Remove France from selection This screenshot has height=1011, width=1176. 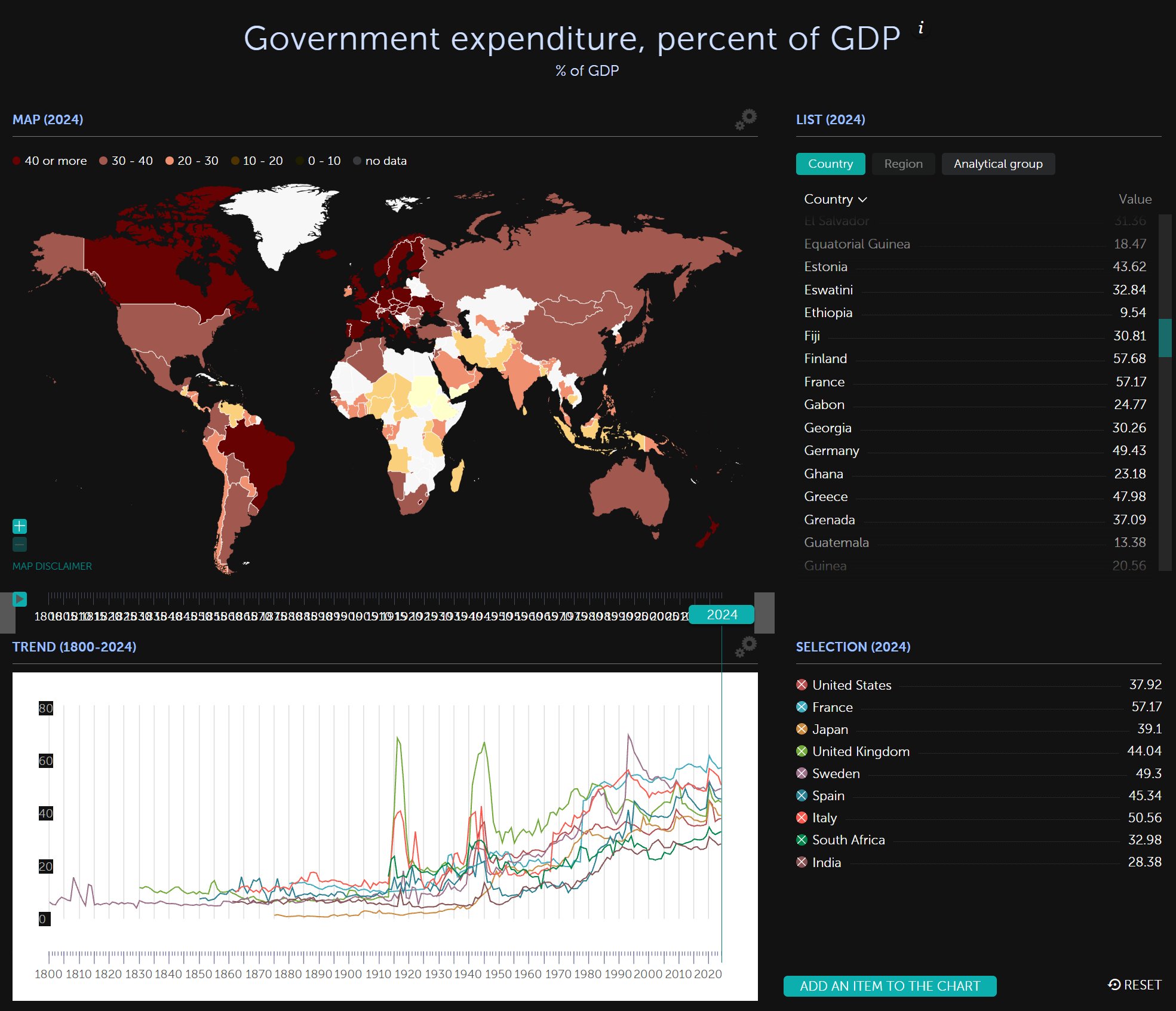pos(802,707)
